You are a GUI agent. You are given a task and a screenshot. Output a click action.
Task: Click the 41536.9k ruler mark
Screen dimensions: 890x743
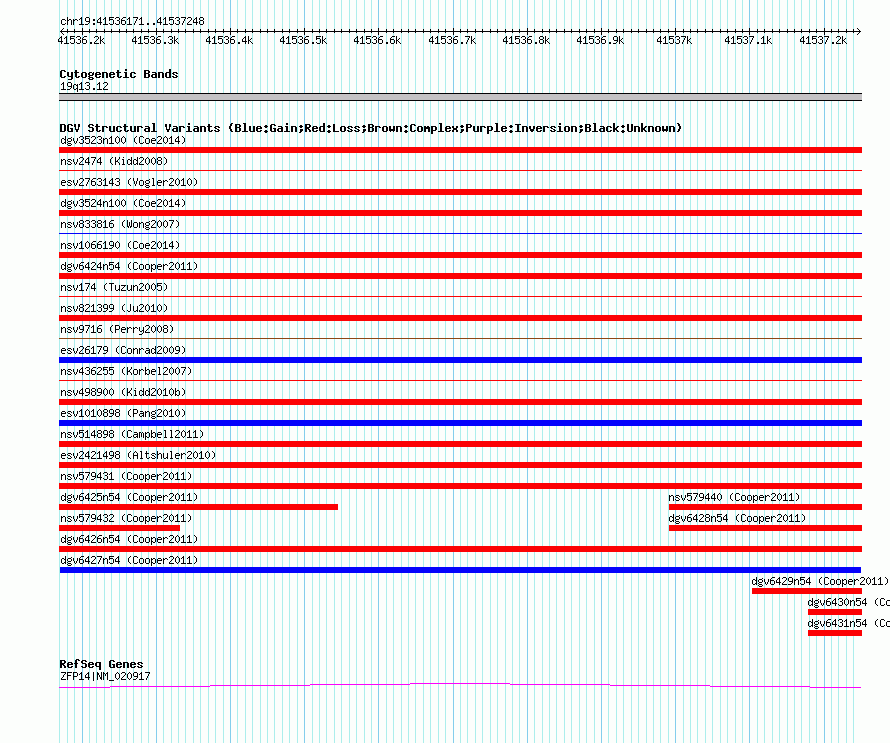coord(600,40)
